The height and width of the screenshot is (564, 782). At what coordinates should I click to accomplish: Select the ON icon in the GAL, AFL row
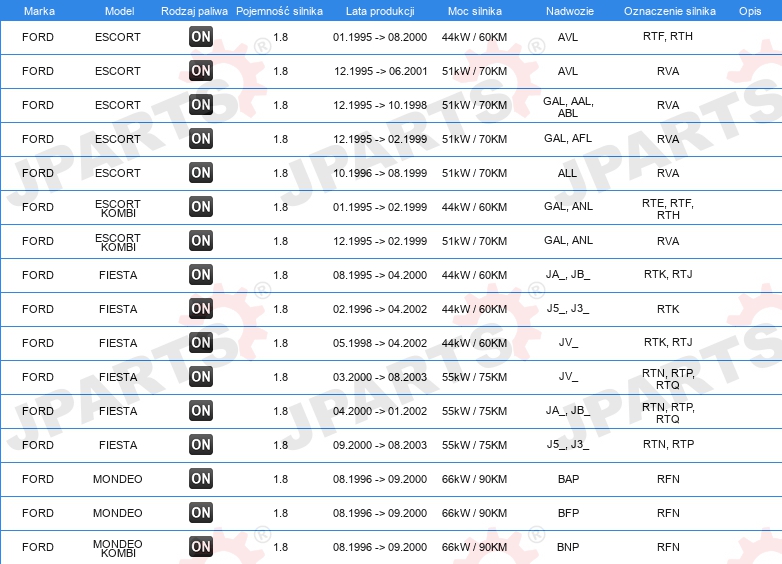[201, 138]
